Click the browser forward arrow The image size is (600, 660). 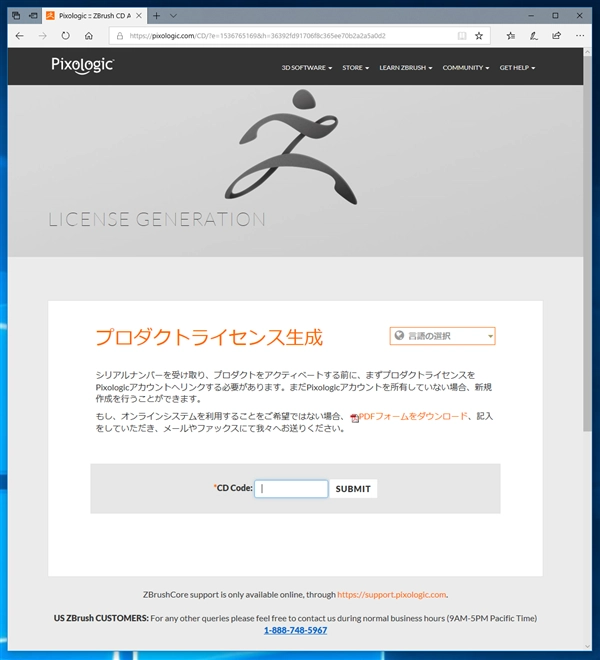click(43, 36)
